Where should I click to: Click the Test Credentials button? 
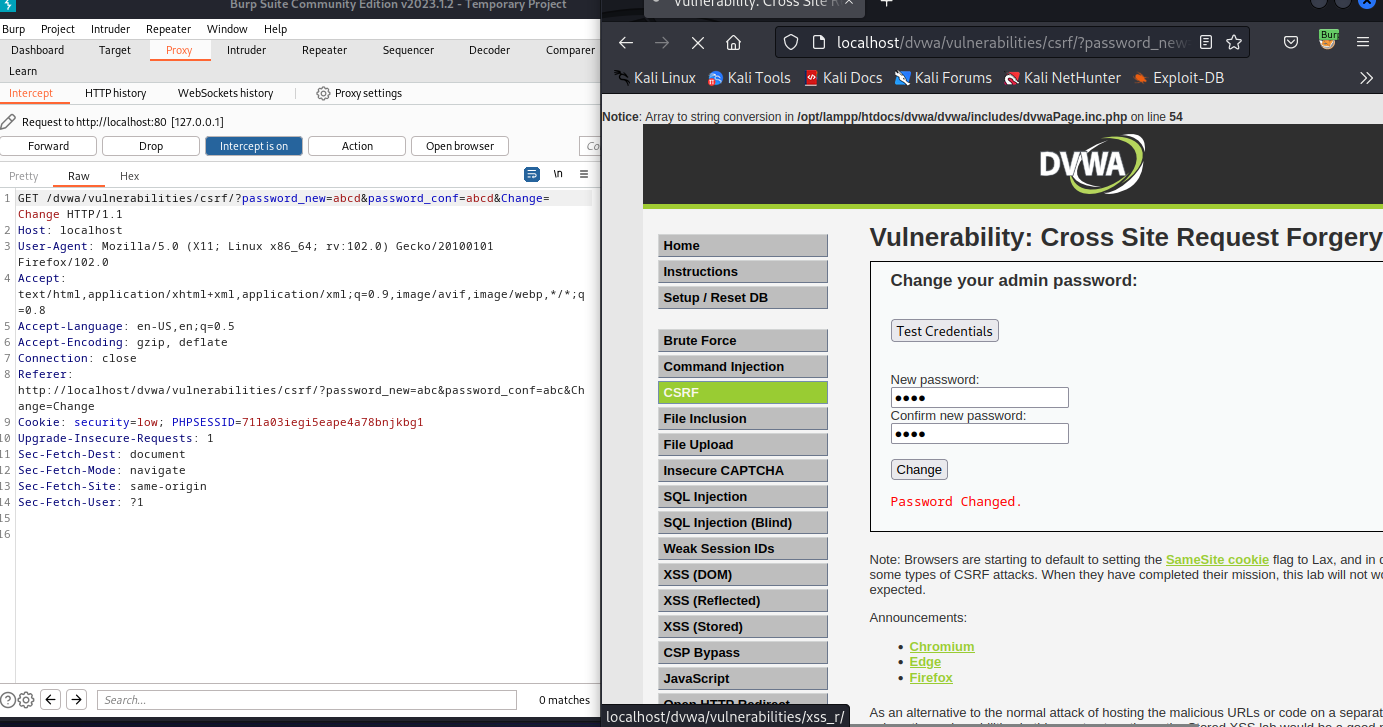(944, 331)
